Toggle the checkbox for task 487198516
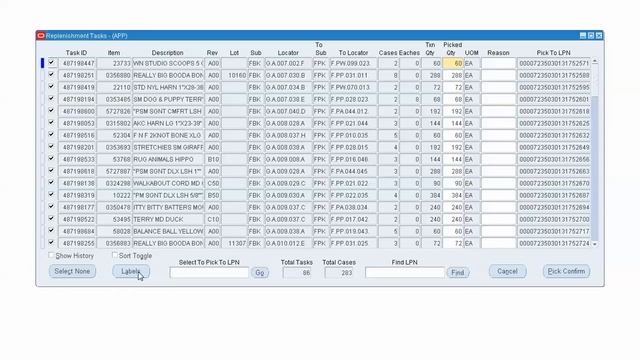Image resolution: width=640 pixels, height=360 pixels. pos(51,135)
